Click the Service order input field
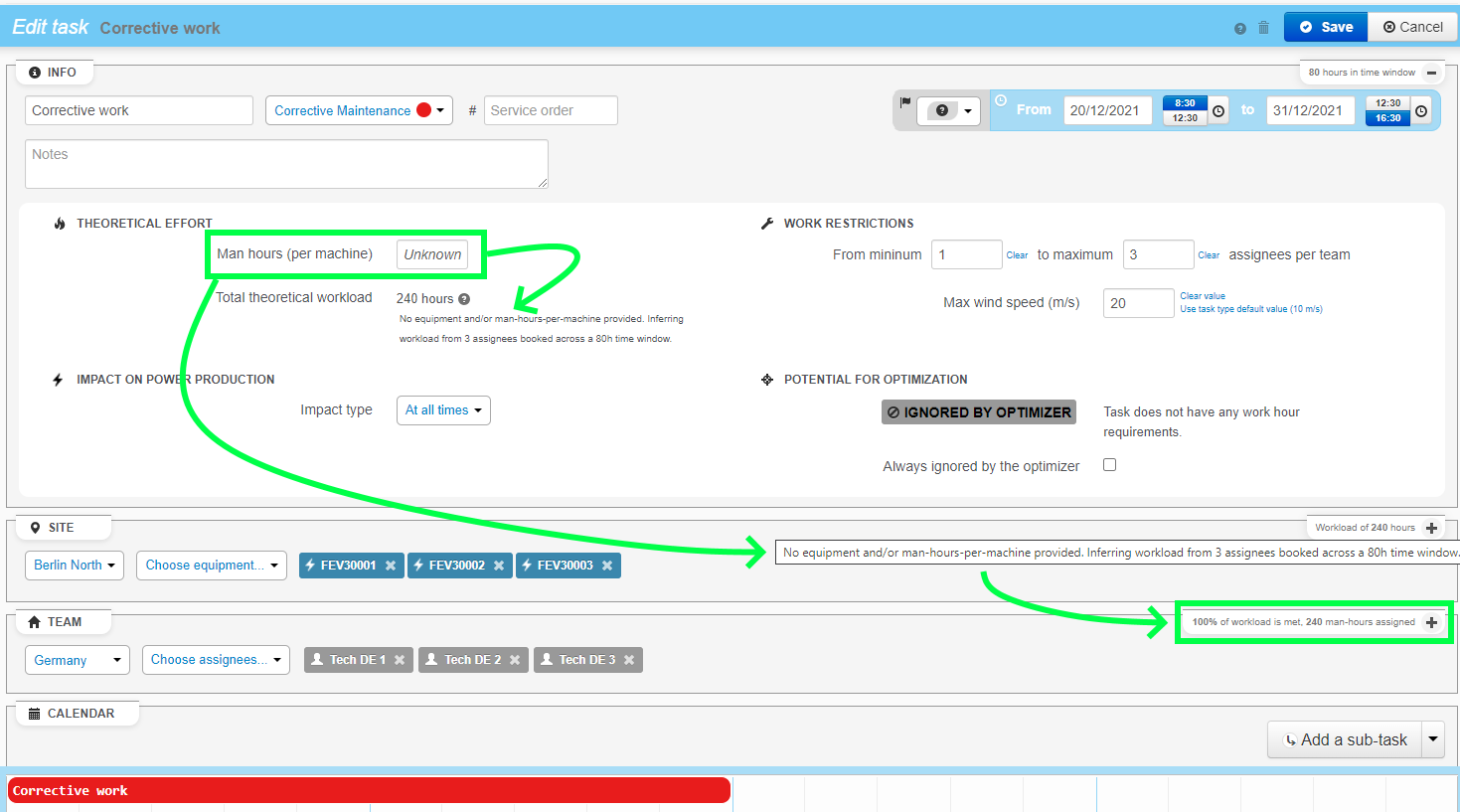The height and width of the screenshot is (812, 1460). tap(551, 110)
